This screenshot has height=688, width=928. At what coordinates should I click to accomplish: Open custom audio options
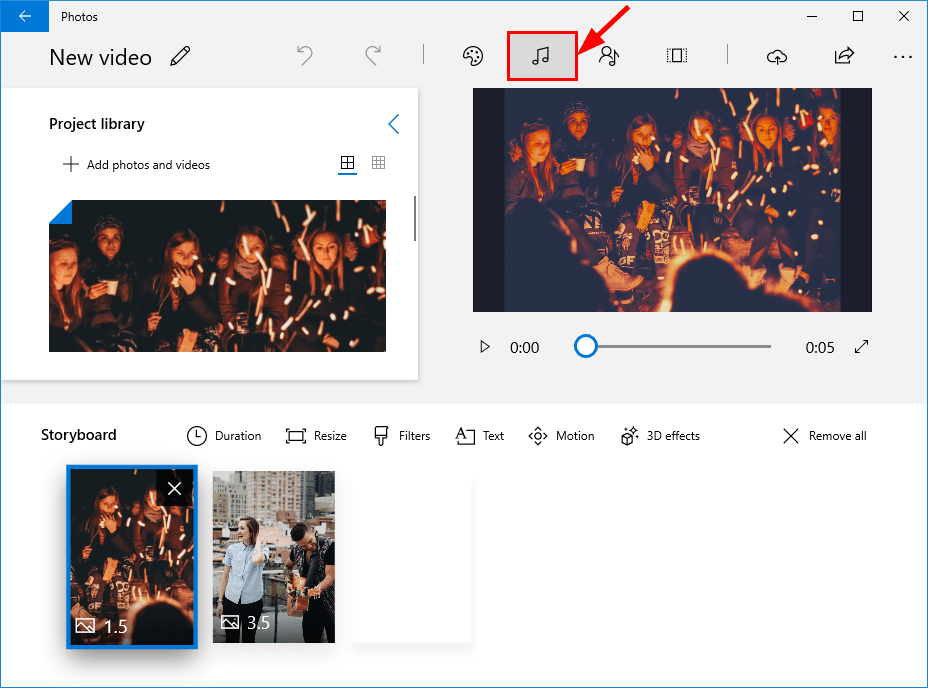coord(609,55)
